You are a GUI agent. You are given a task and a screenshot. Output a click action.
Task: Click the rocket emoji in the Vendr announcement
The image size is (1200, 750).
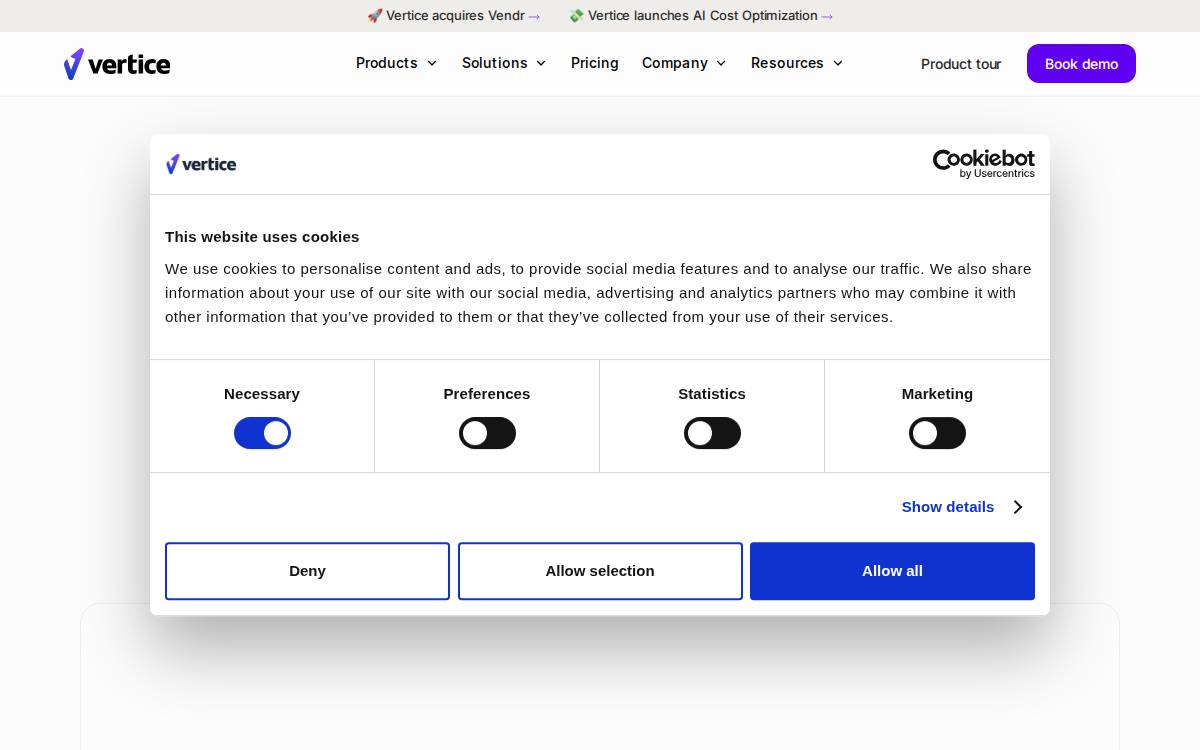tap(375, 16)
